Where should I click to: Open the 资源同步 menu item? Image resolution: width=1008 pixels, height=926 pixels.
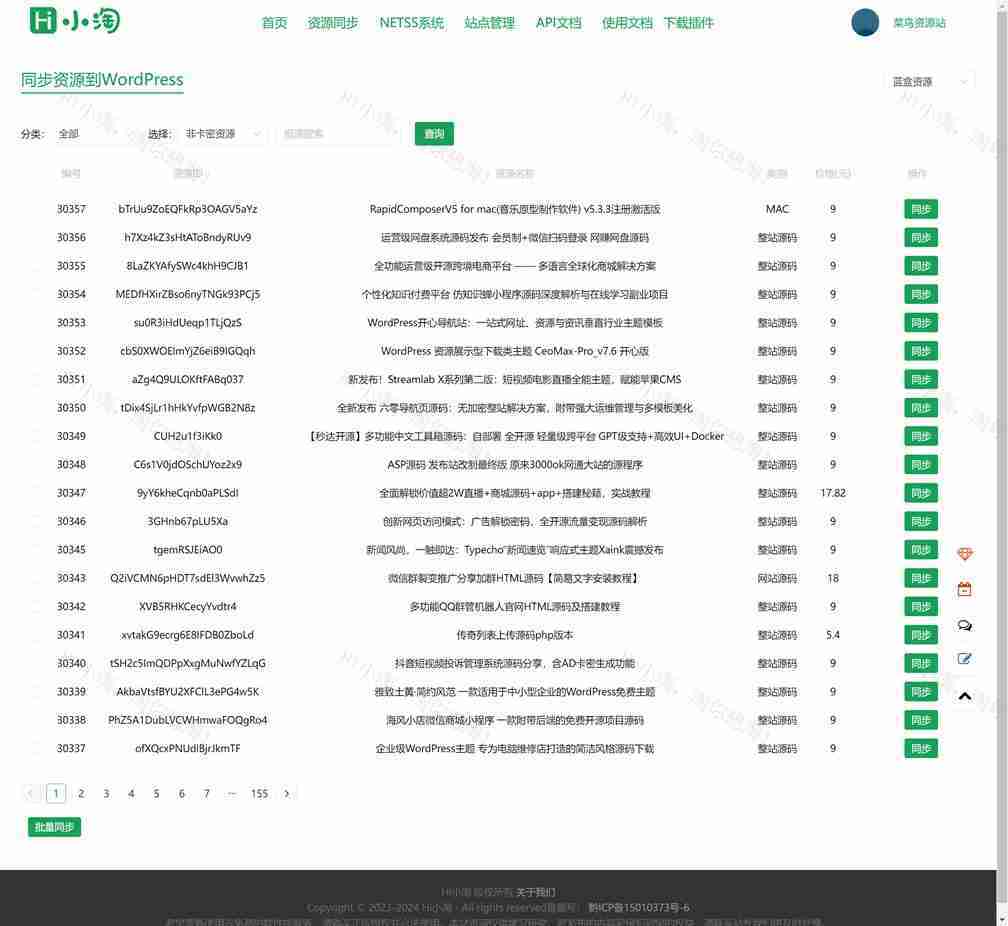click(x=332, y=23)
